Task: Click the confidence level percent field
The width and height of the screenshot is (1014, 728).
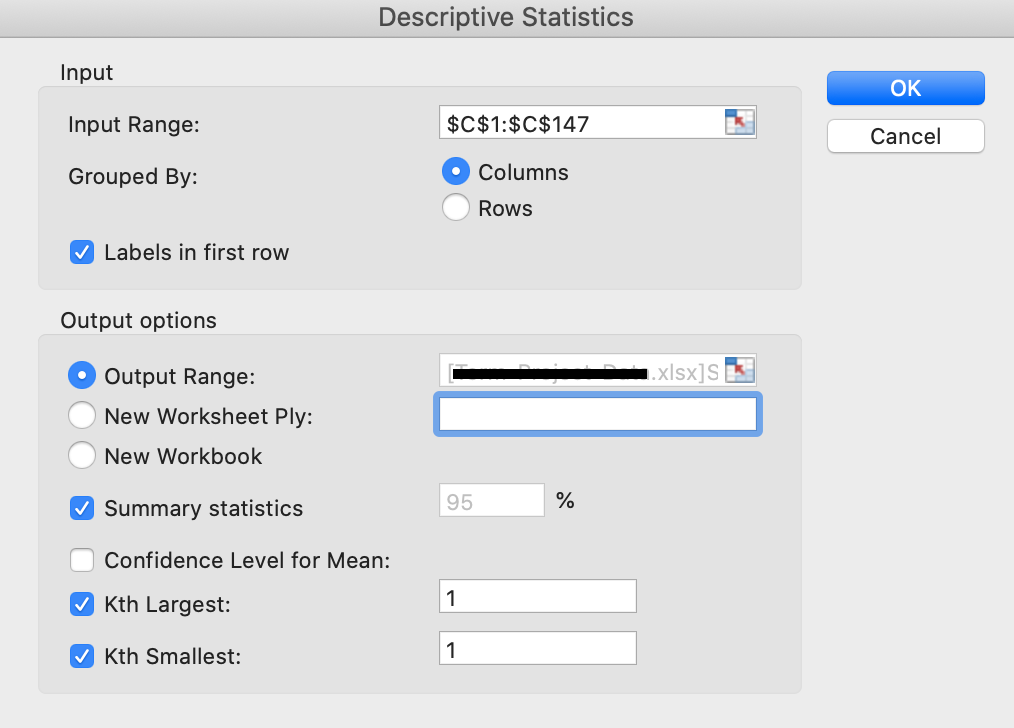Action: pyautogui.click(x=491, y=500)
